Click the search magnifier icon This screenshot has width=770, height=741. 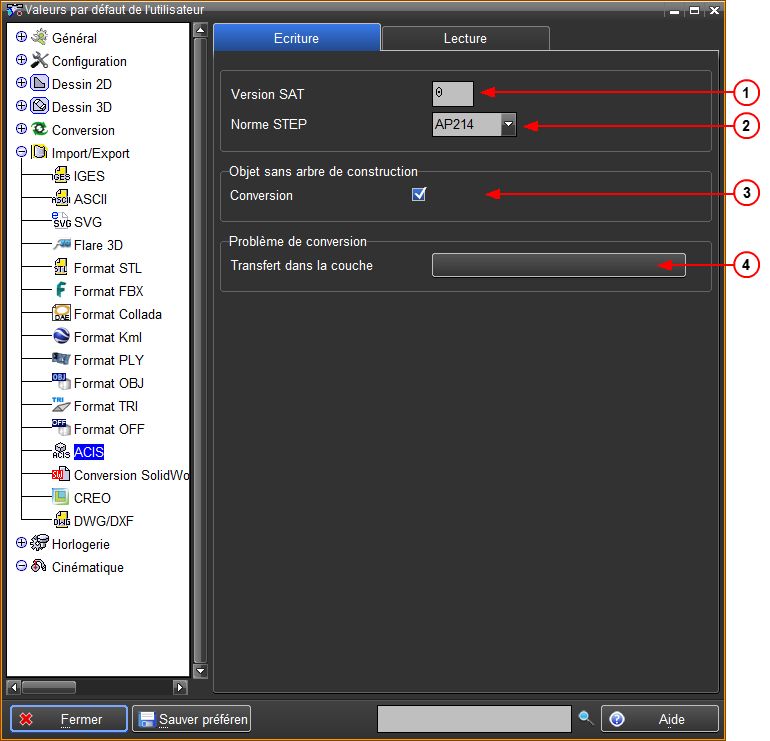[586, 718]
